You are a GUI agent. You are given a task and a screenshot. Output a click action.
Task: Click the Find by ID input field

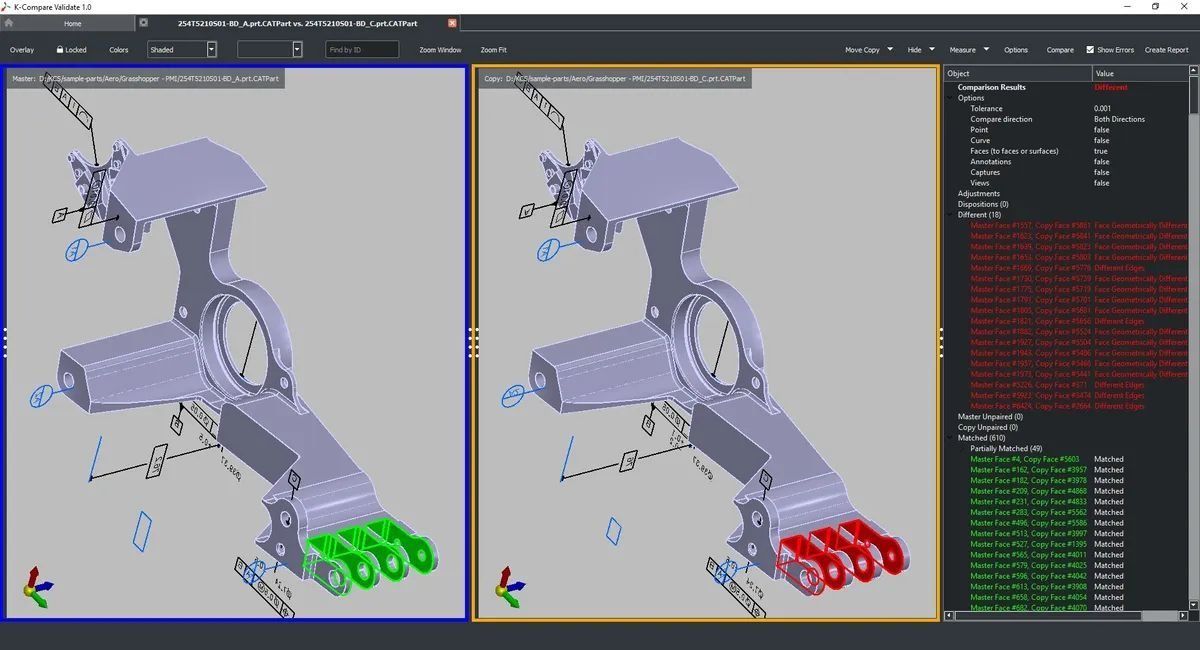[362, 49]
